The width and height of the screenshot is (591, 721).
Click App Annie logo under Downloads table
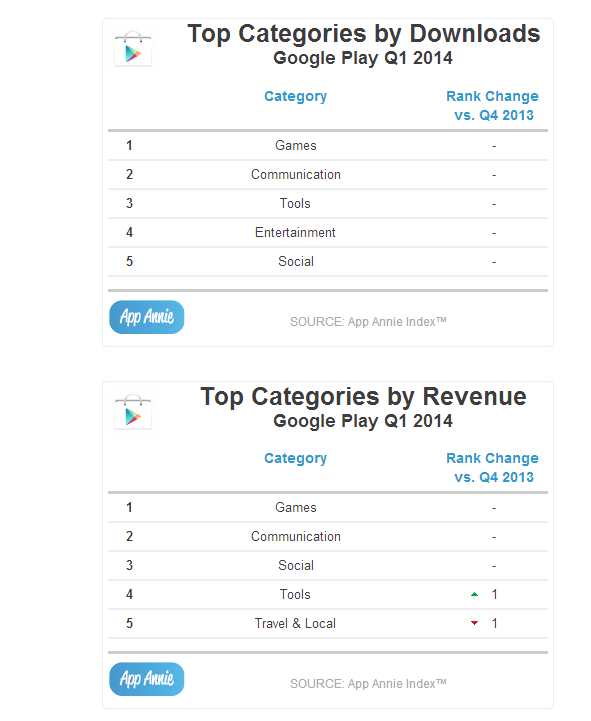[147, 317]
